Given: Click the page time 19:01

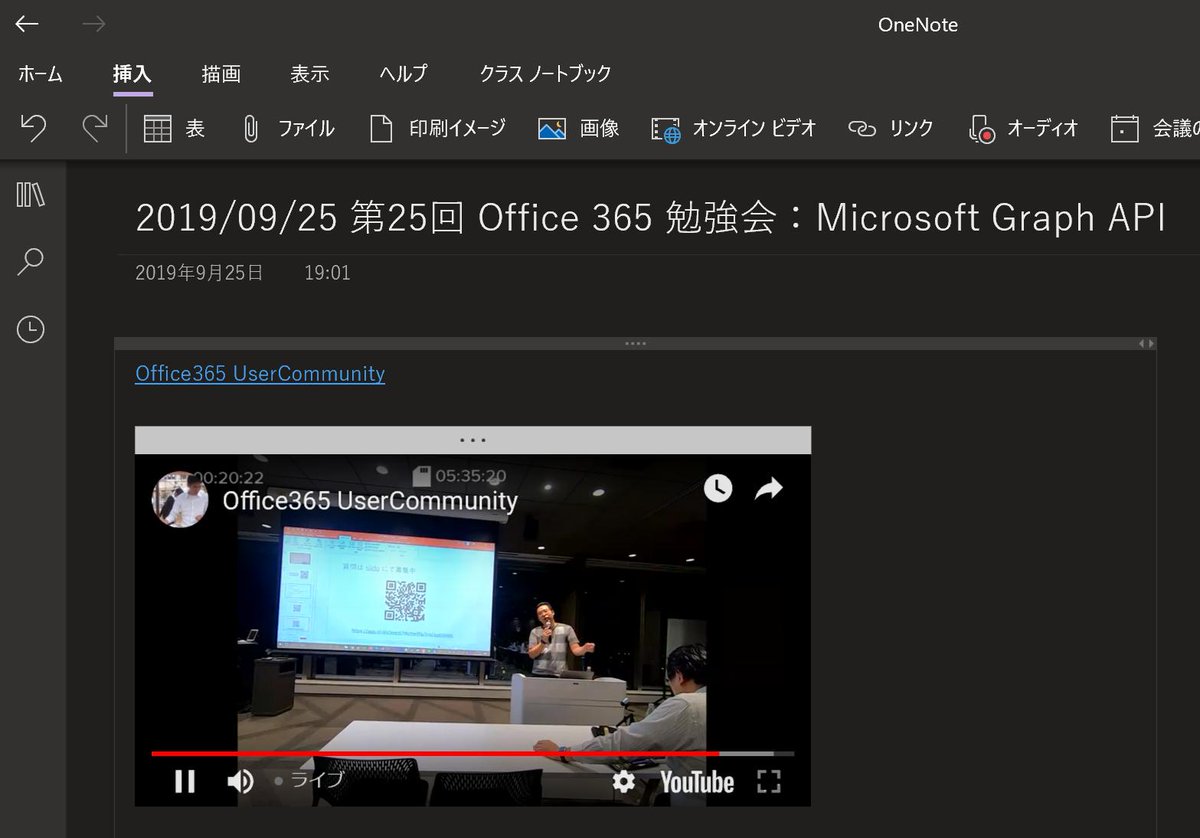Looking at the screenshot, I should tap(327, 272).
